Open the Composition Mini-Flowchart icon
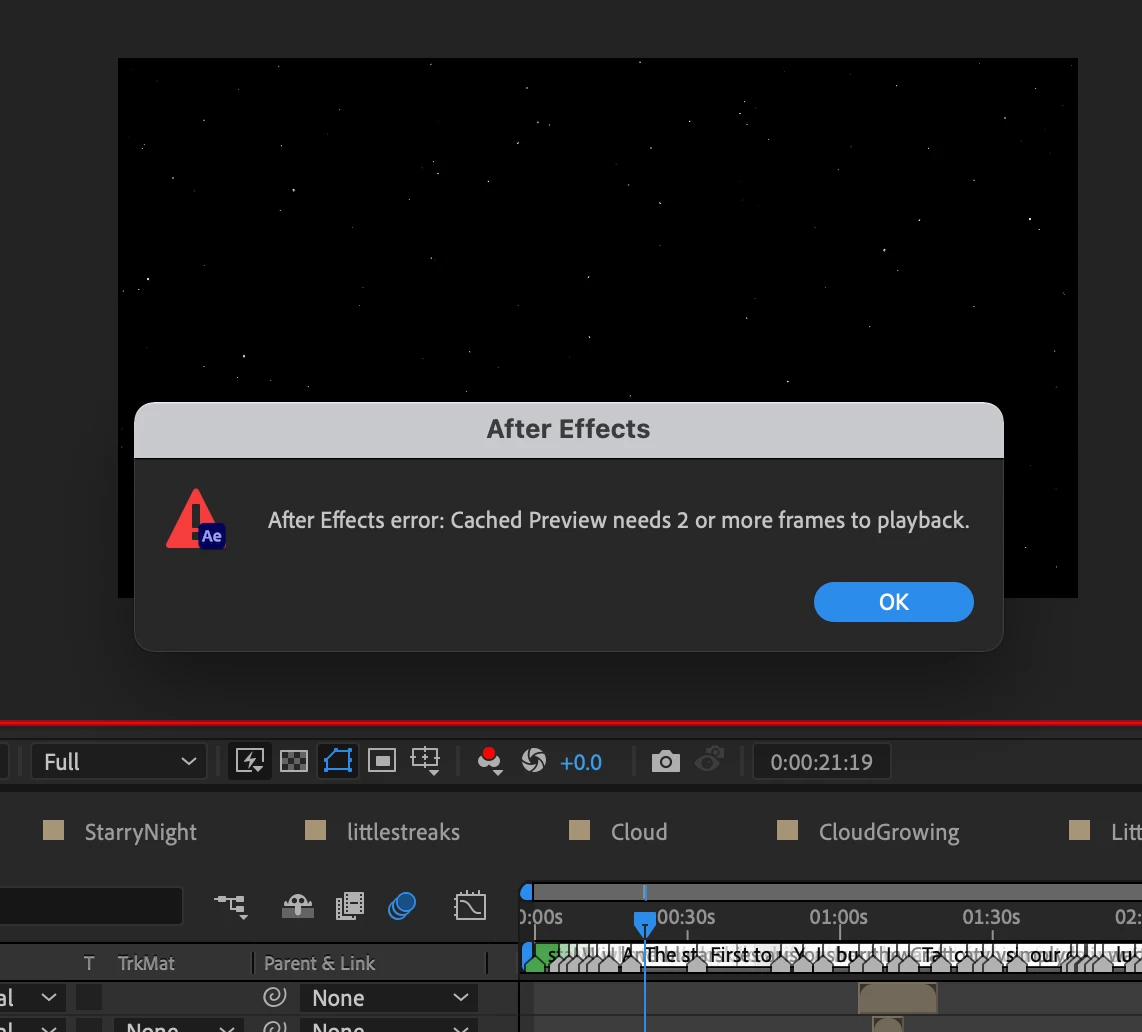This screenshot has height=1032, width=1142. [x=232, y=906]
